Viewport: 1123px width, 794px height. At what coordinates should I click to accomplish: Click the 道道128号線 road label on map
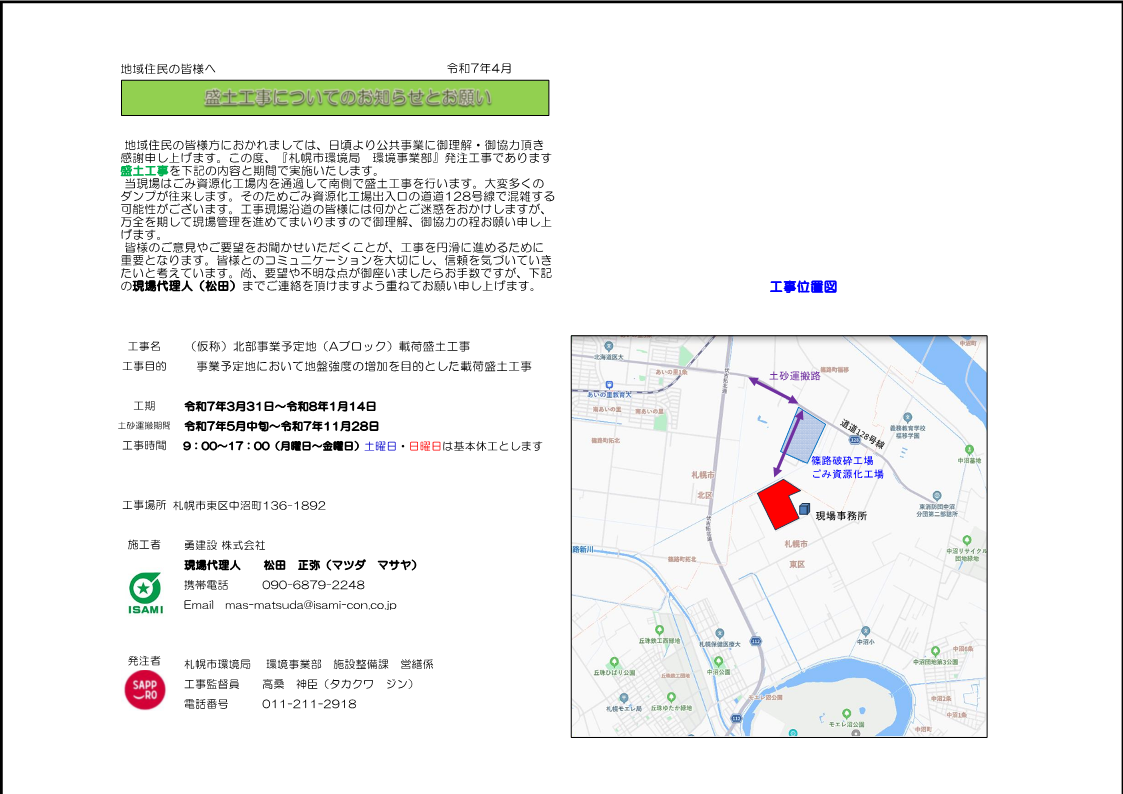863,435
